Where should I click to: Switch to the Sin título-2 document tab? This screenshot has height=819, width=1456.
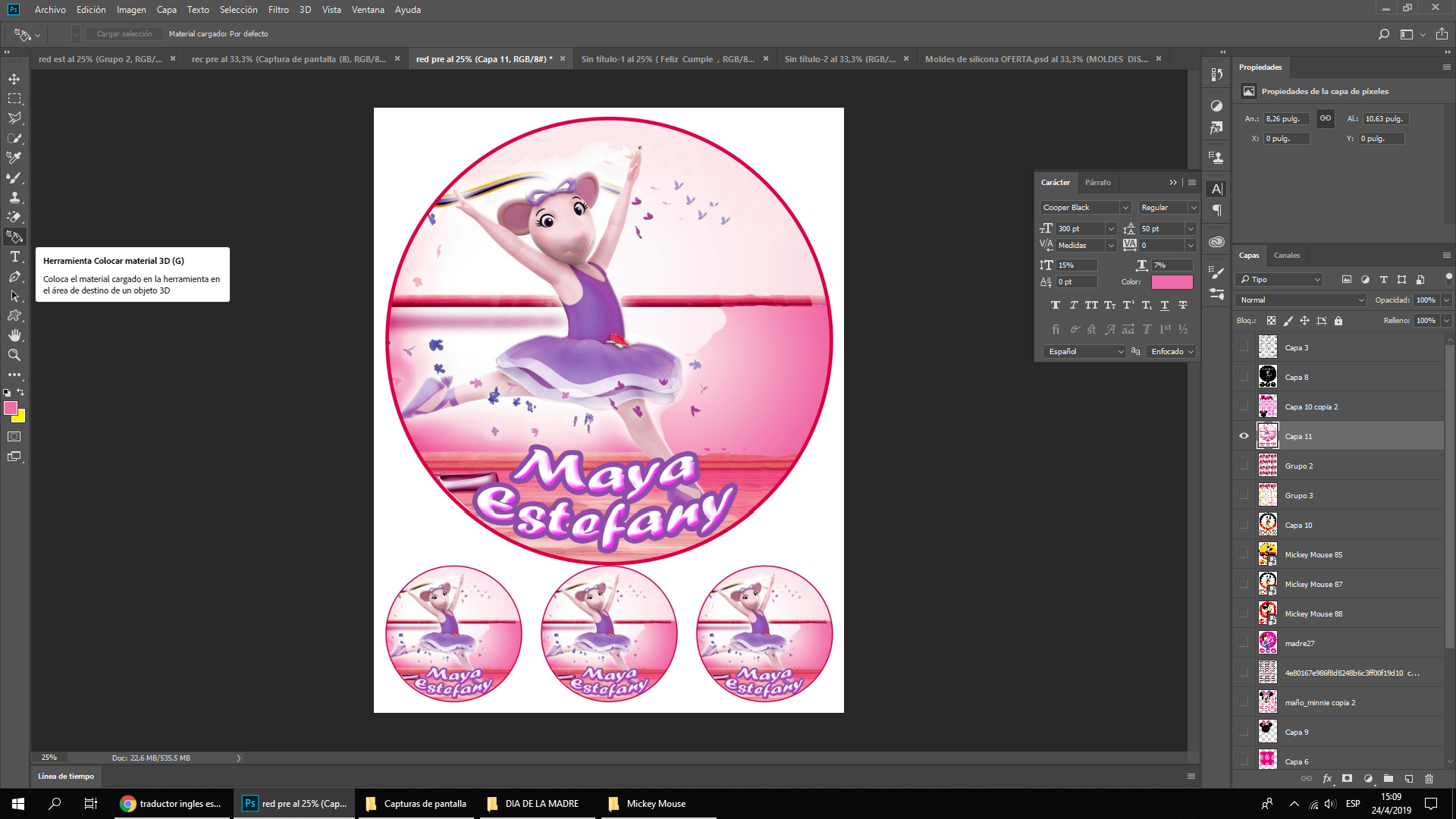839,59
